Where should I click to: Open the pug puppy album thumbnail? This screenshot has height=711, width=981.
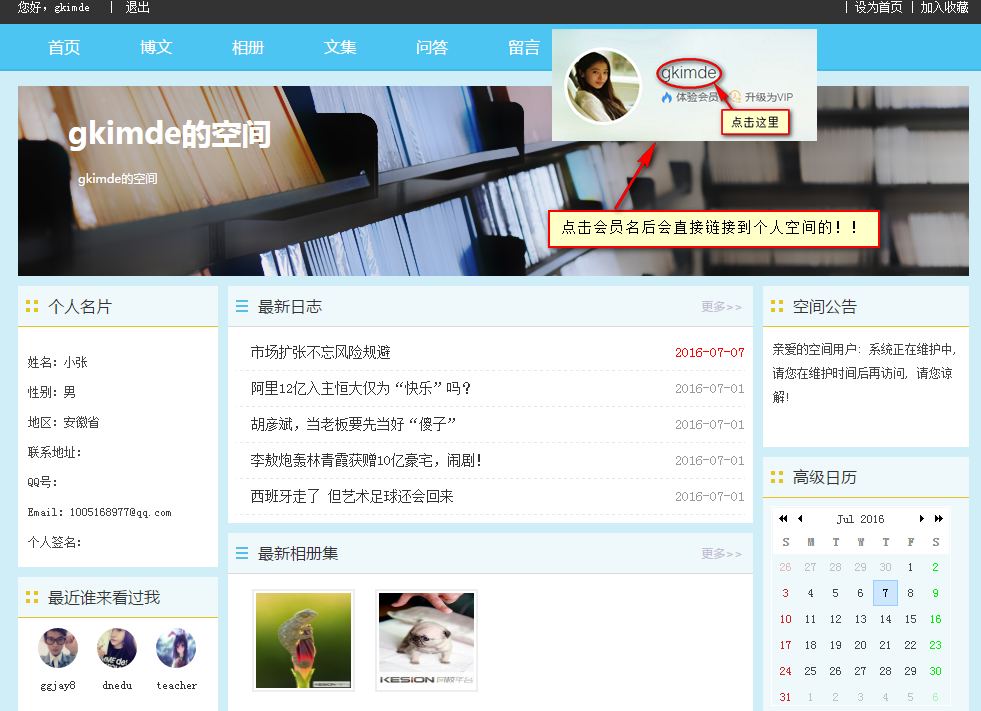pyautogui.click(x=427, y=640)
